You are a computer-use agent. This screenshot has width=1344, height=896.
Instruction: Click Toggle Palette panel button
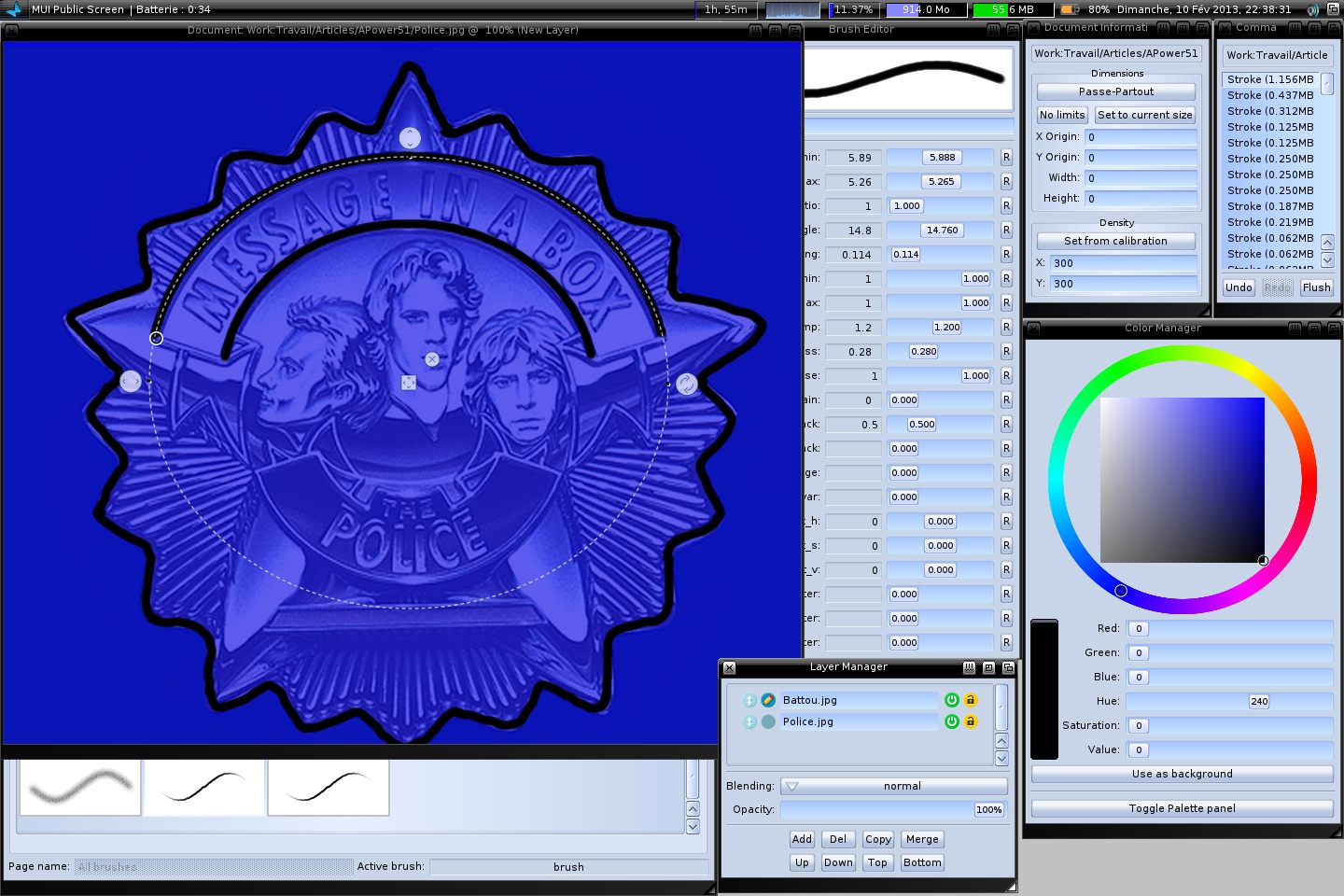[x=1183, y=808]
